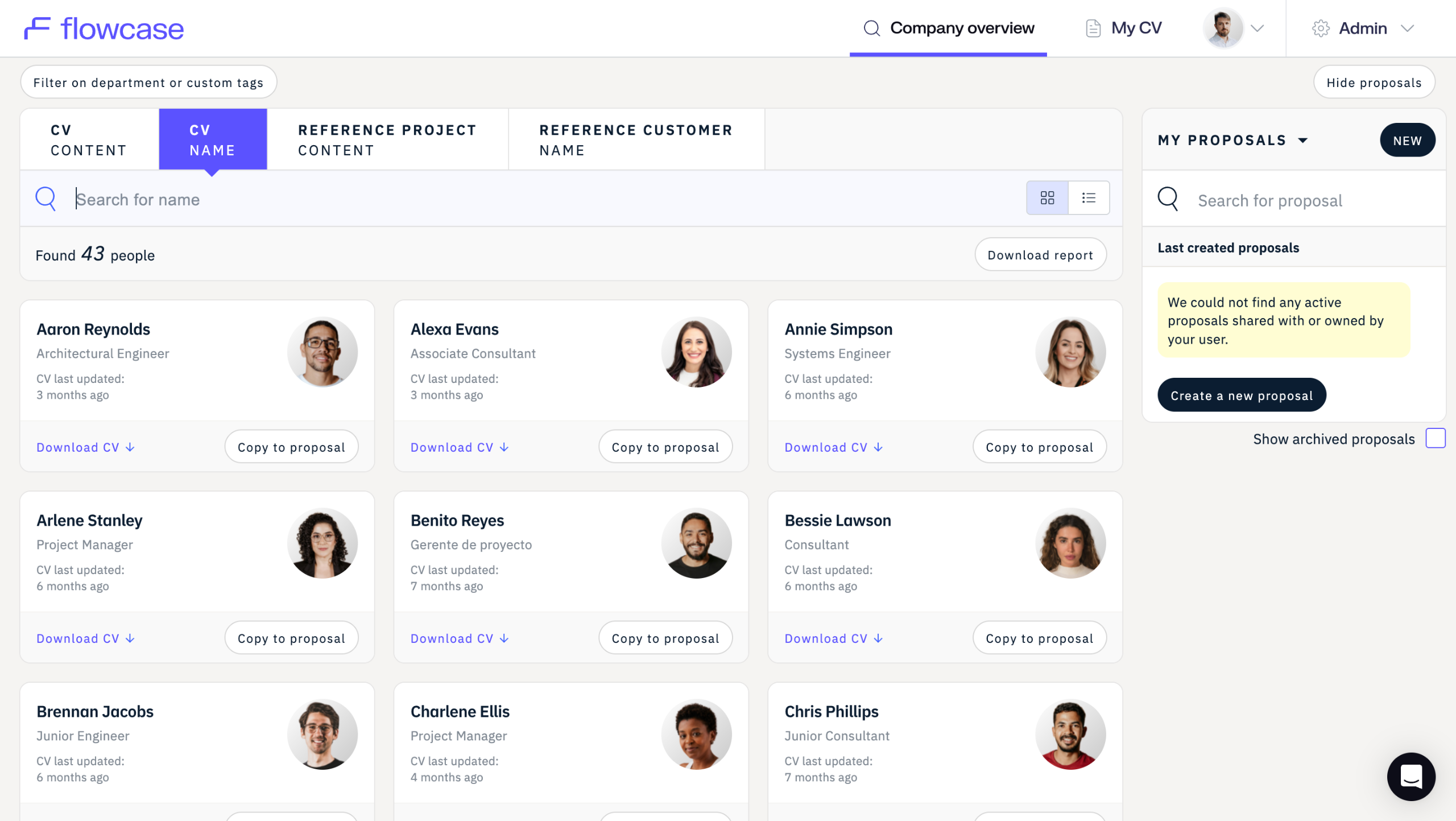Open Annie Simpson's profile photo
The height and width of the screenshot is (821, 1456).
click(x=1070, y=352)
